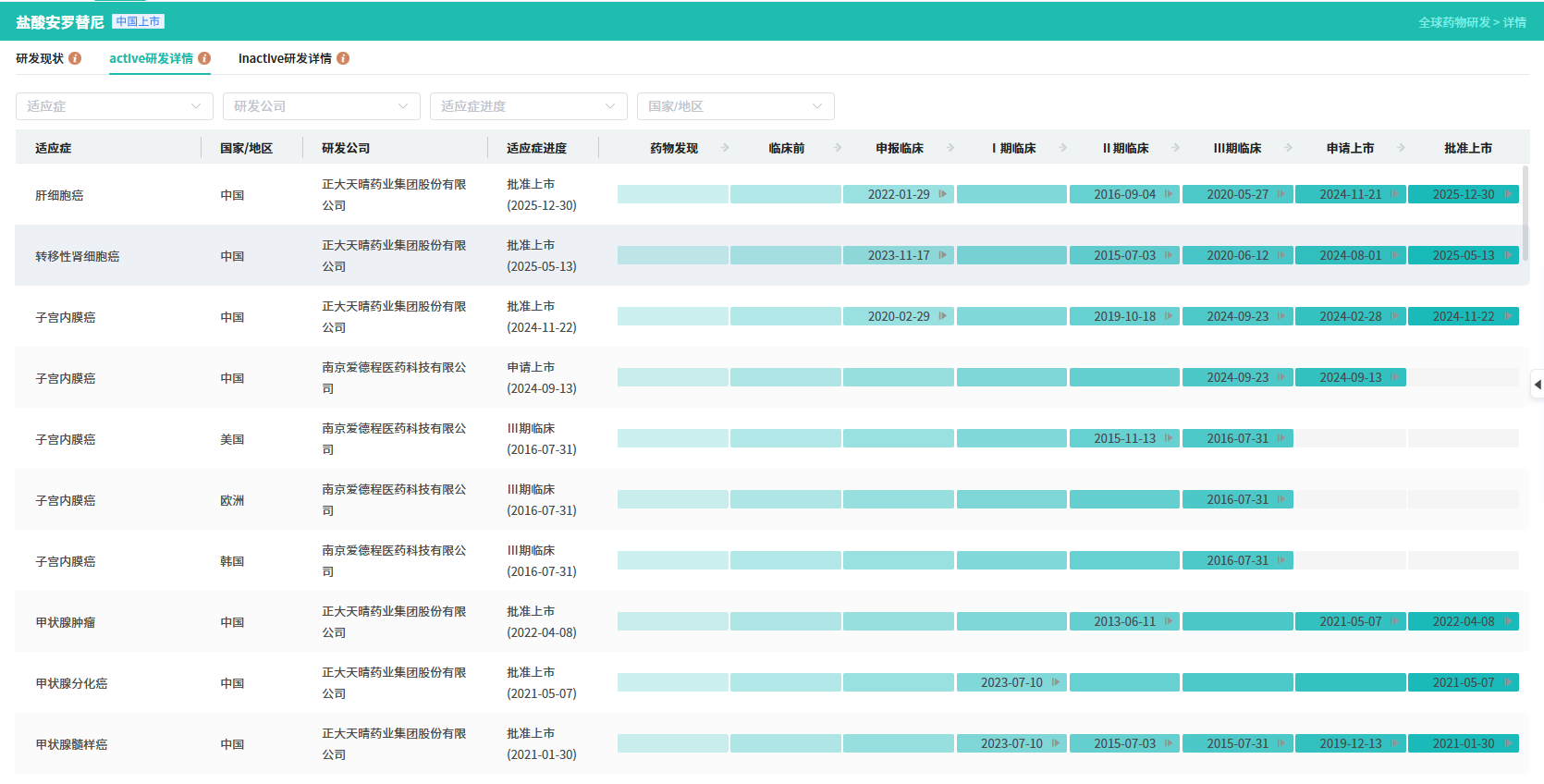The height and width of the screenshot is (784, 1544).
Task: Click 2021-05-07 批准上市 bar for 甲状腺分化癌
Action: pos(1463,682)
